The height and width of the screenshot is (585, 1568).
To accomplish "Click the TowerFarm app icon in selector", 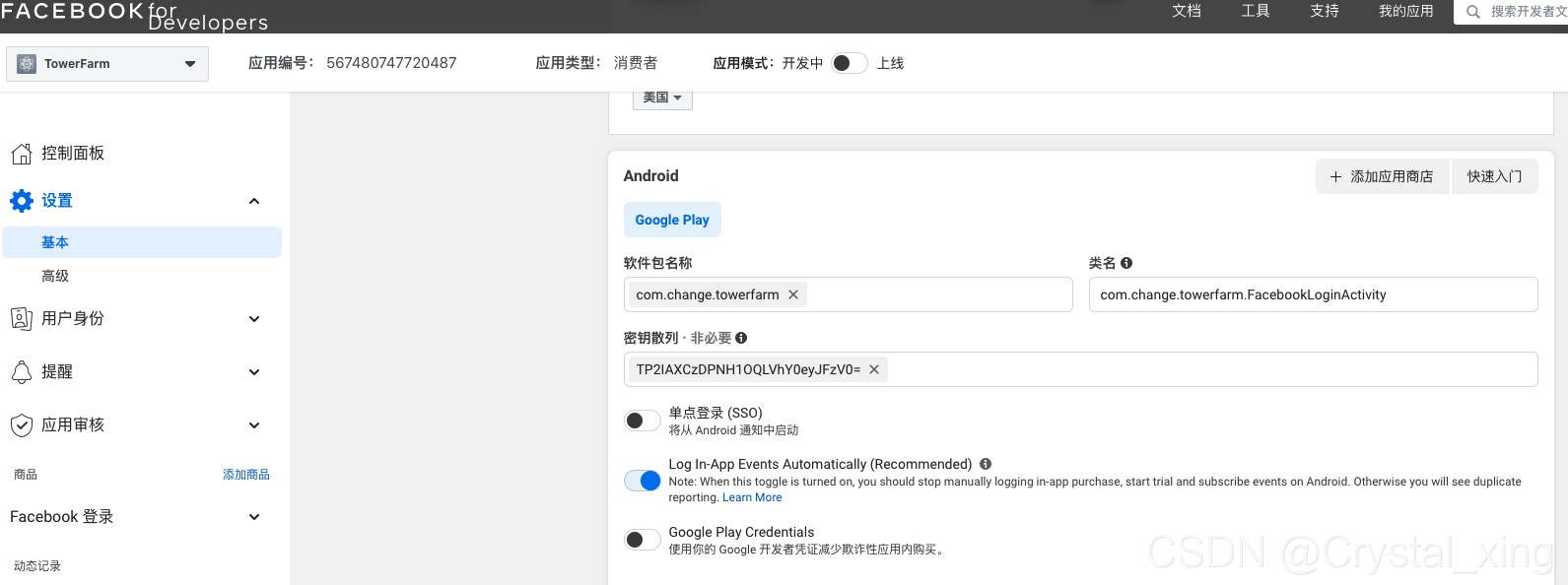I will (27, 64).
